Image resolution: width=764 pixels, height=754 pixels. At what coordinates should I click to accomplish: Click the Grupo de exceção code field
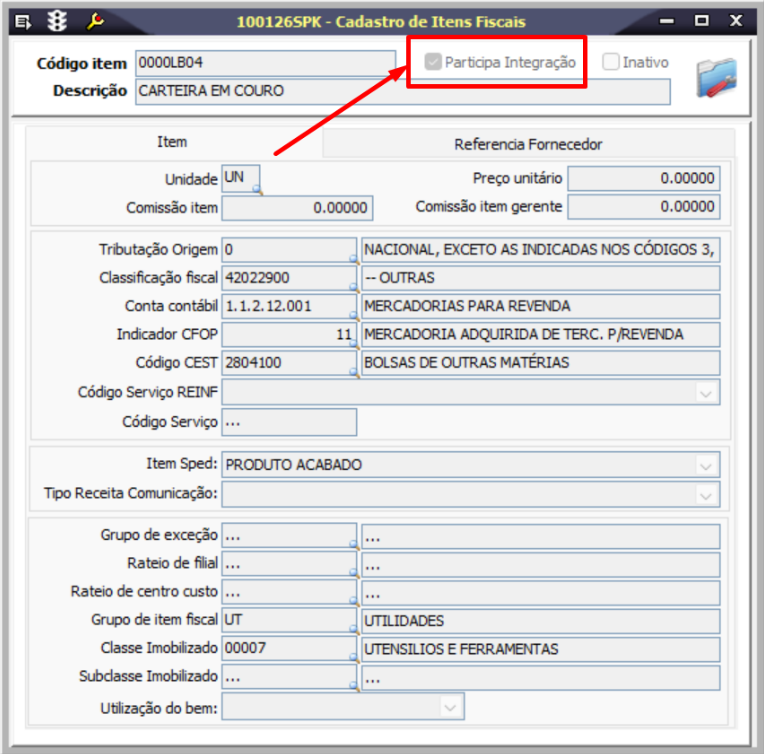289,536
